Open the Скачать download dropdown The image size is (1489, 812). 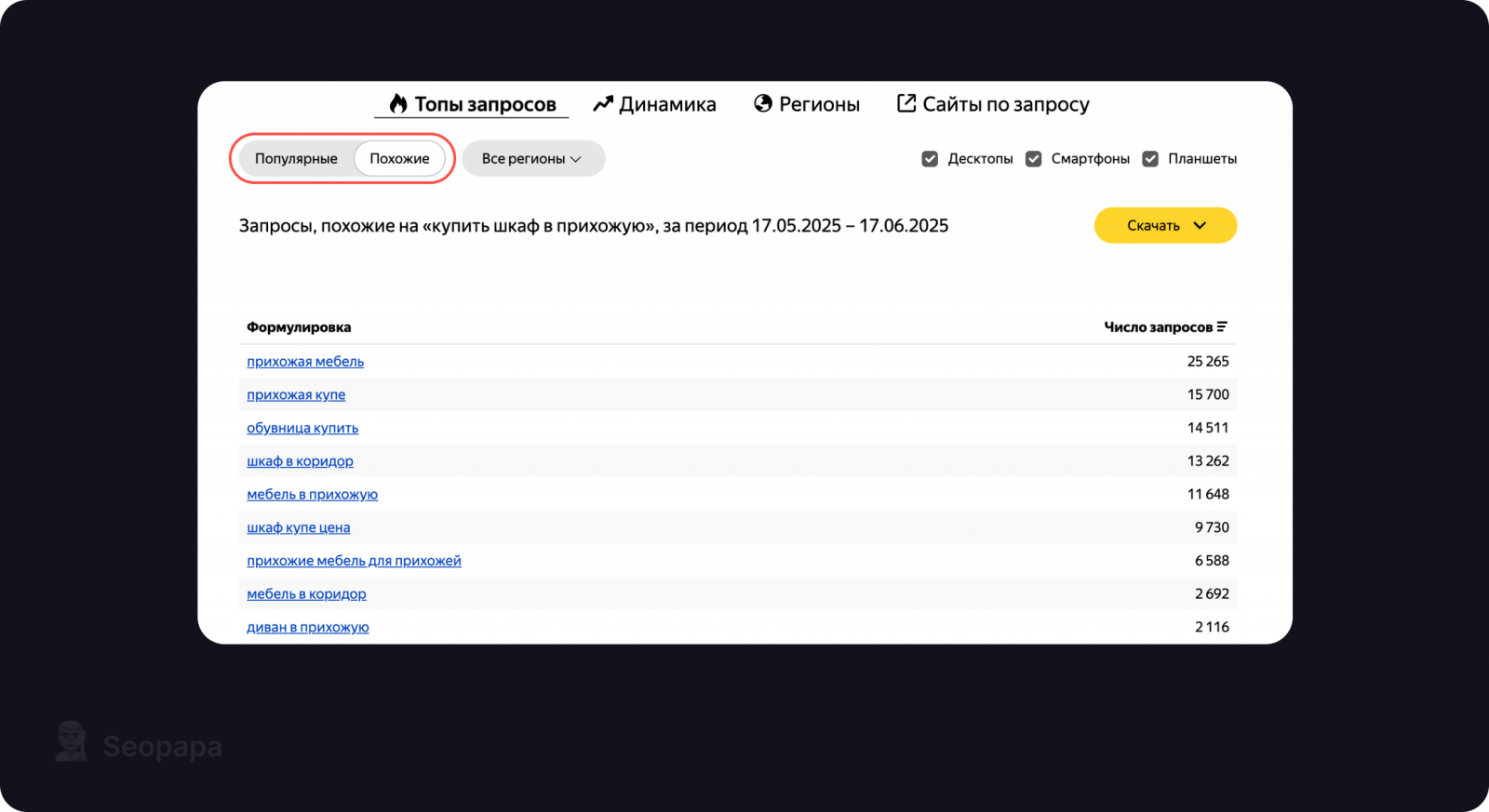1165,226
